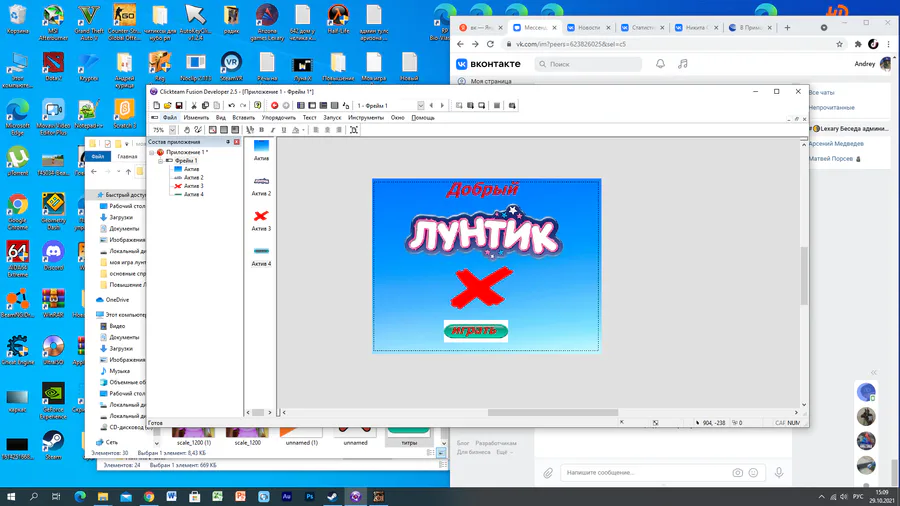This screenshot has height=506, width=900.
Task: Click the green играть button in frame
Action: (x=476, y=330)
